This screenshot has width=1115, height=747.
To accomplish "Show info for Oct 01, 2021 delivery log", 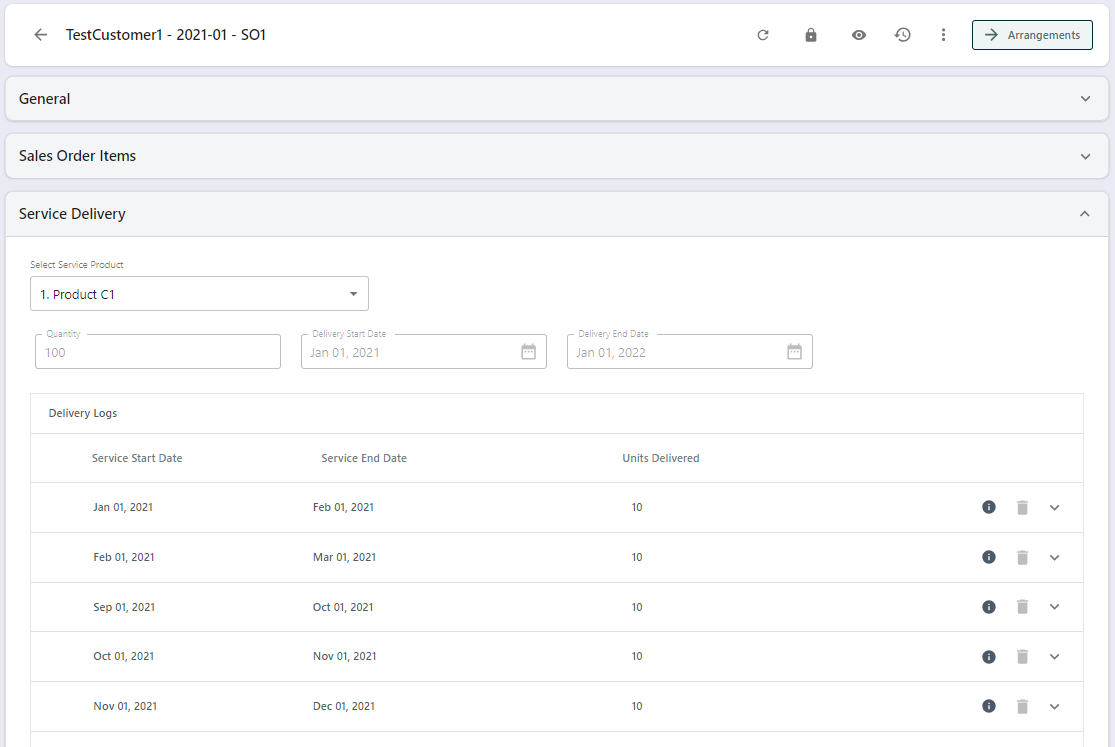I will pyautogui.click(x=989, y=657).
